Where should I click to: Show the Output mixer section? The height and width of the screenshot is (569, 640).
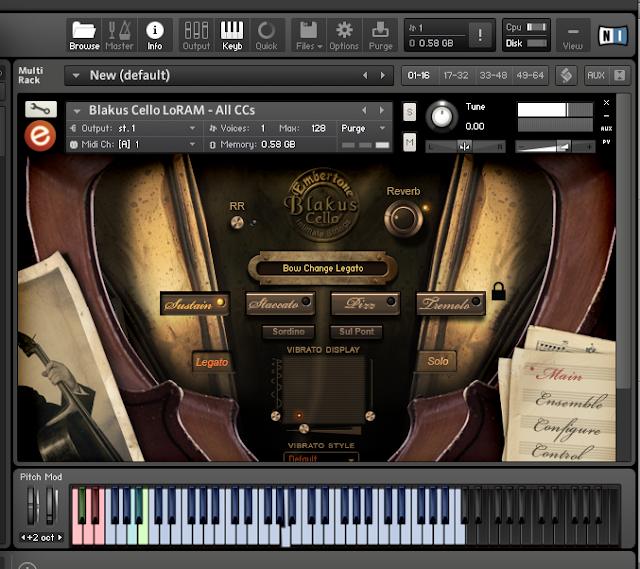[x=196, y=35]
